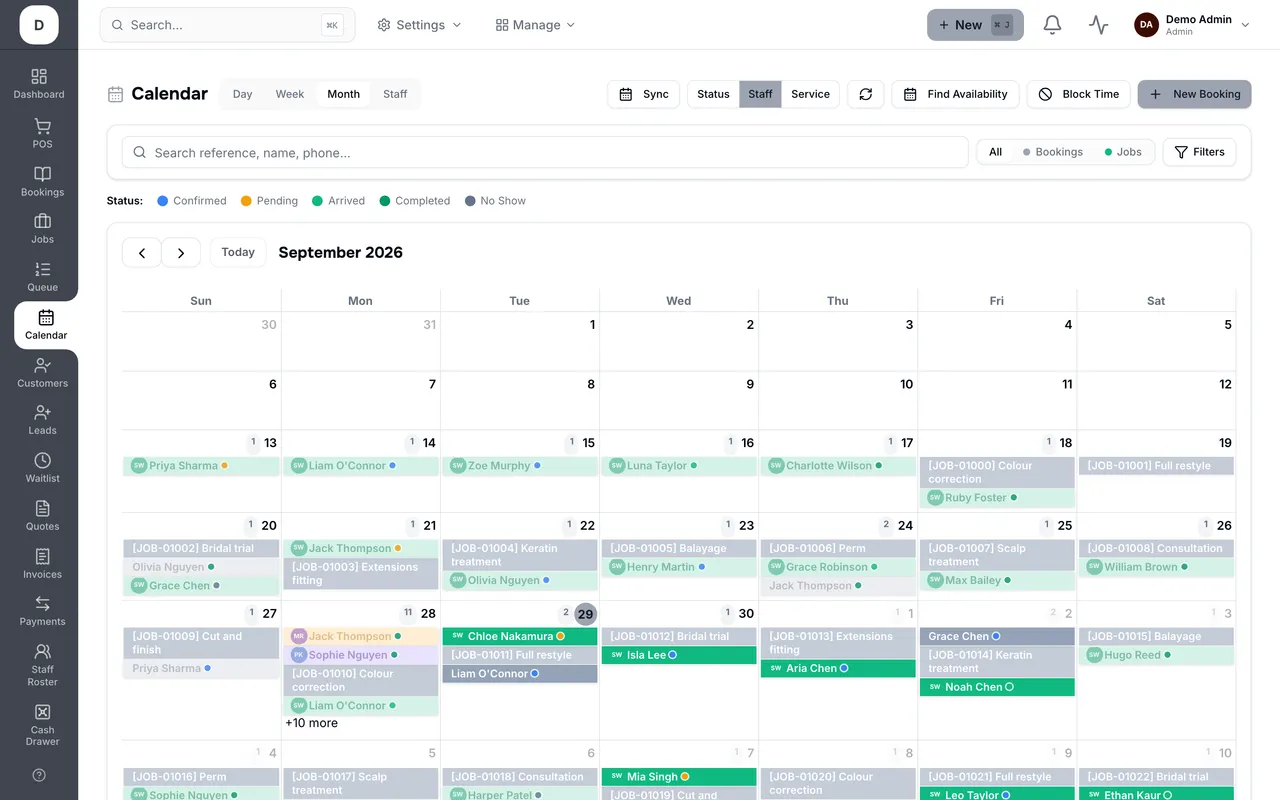Open the Demo Admin account menu

pyautogui.click(x=1192, y=25)
